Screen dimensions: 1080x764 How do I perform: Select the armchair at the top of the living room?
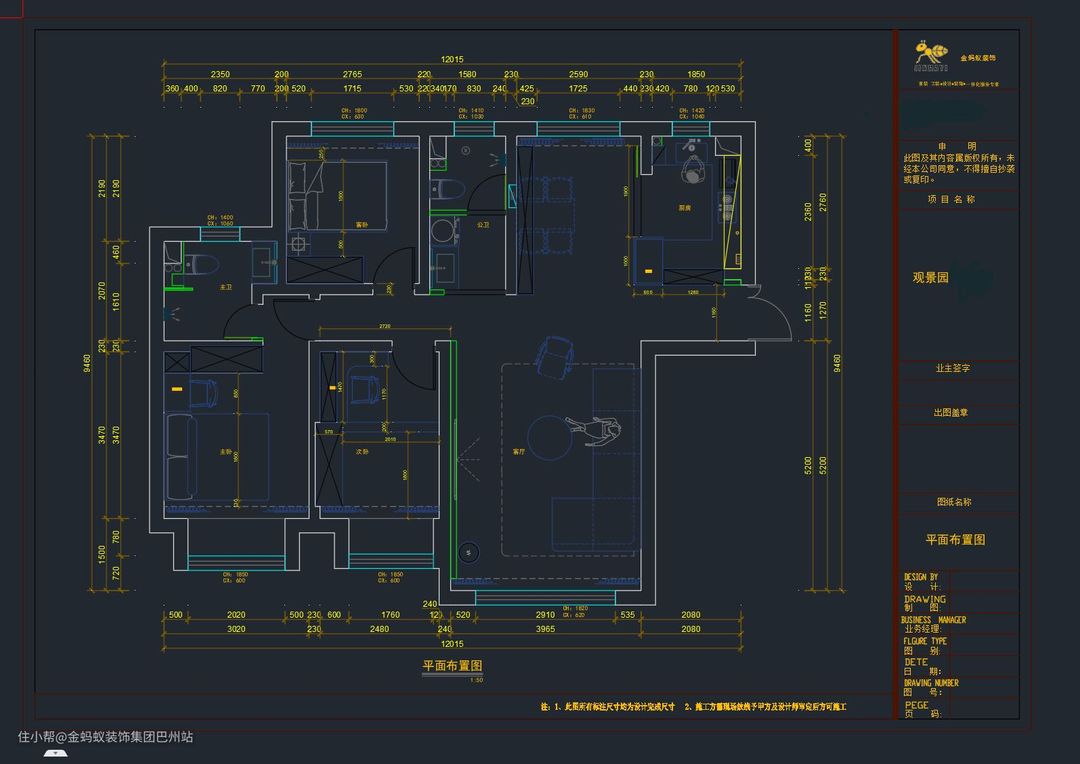[x=553, y=355]
